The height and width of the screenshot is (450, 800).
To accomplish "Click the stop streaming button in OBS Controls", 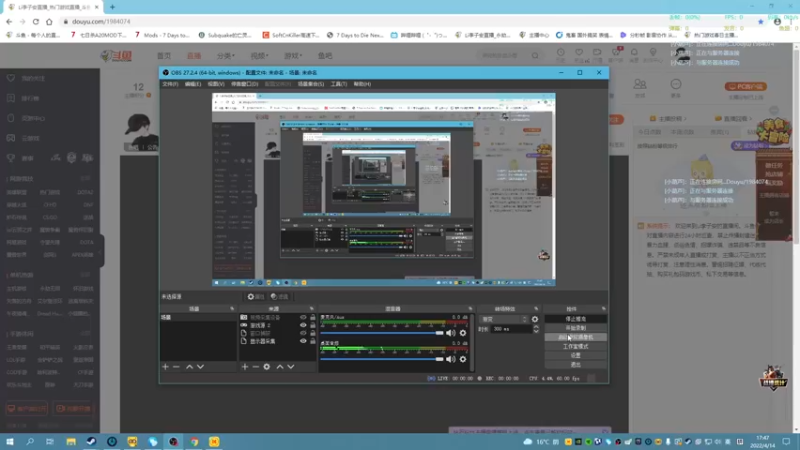I will tap(576, 319).
